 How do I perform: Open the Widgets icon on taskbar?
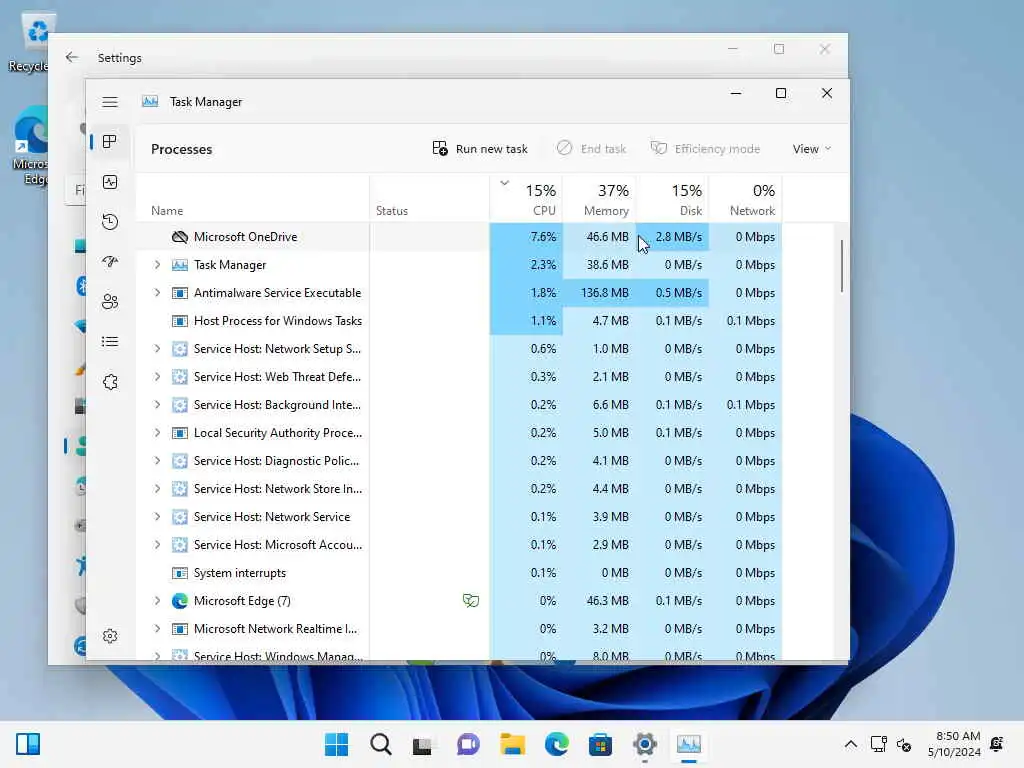point(28,744)
